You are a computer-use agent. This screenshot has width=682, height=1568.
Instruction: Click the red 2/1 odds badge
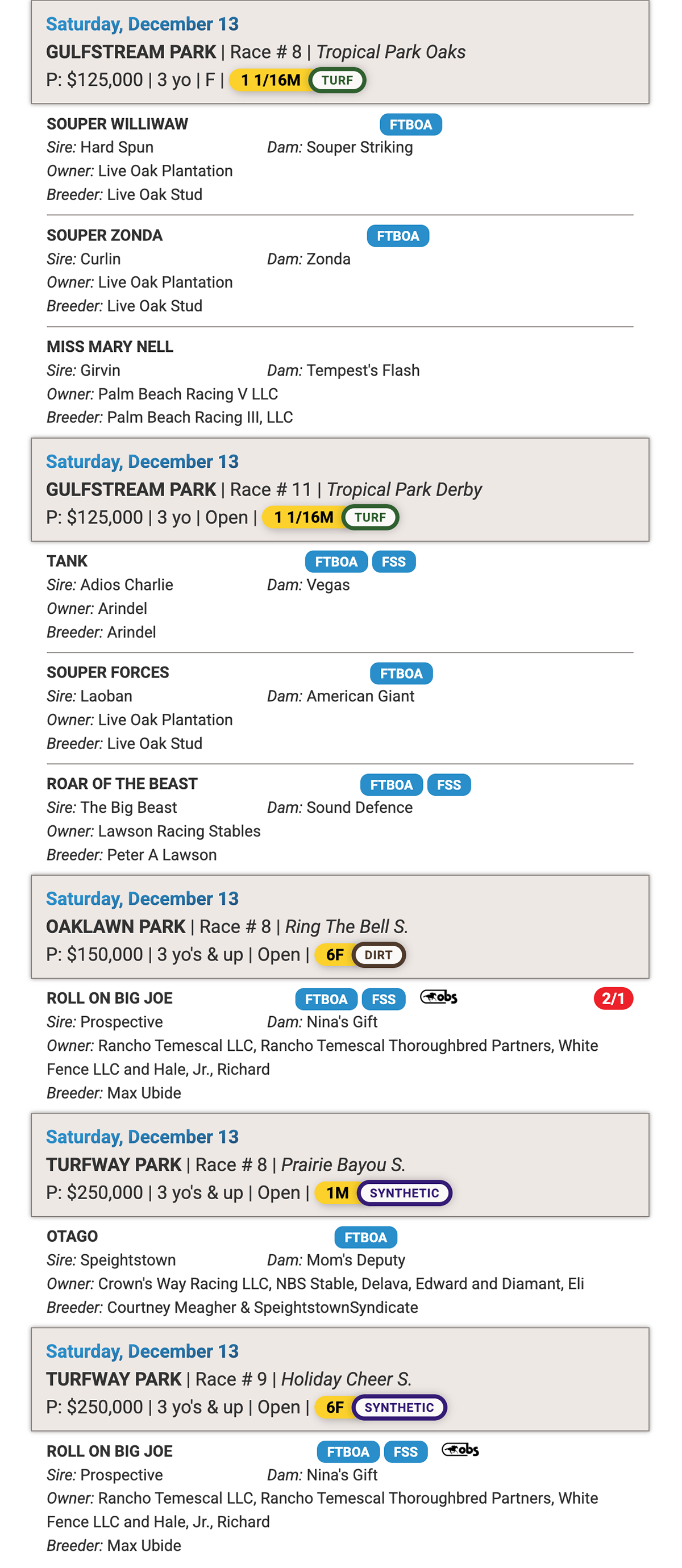[x=613, y=999]
